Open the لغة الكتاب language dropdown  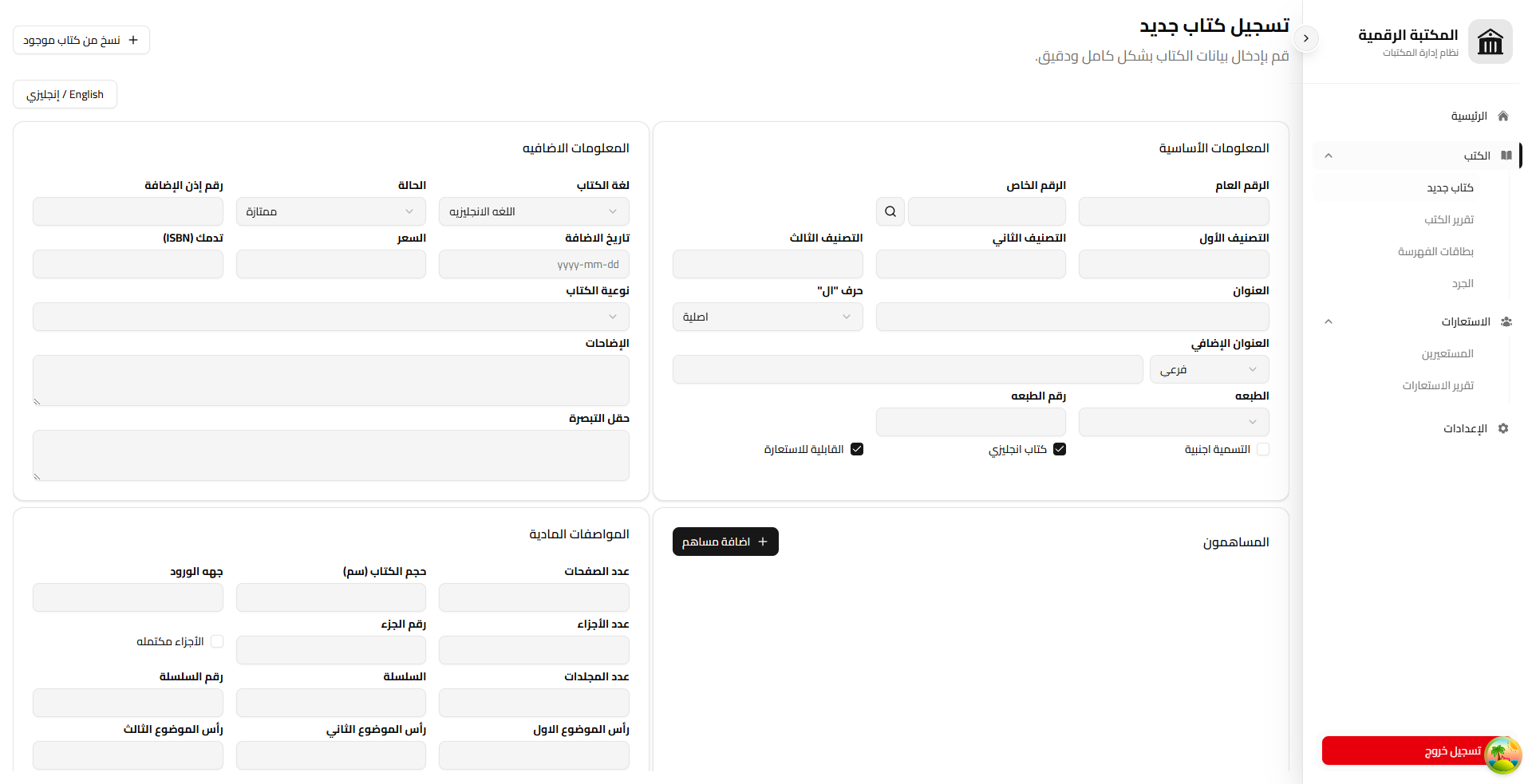[x=534, y=211]
